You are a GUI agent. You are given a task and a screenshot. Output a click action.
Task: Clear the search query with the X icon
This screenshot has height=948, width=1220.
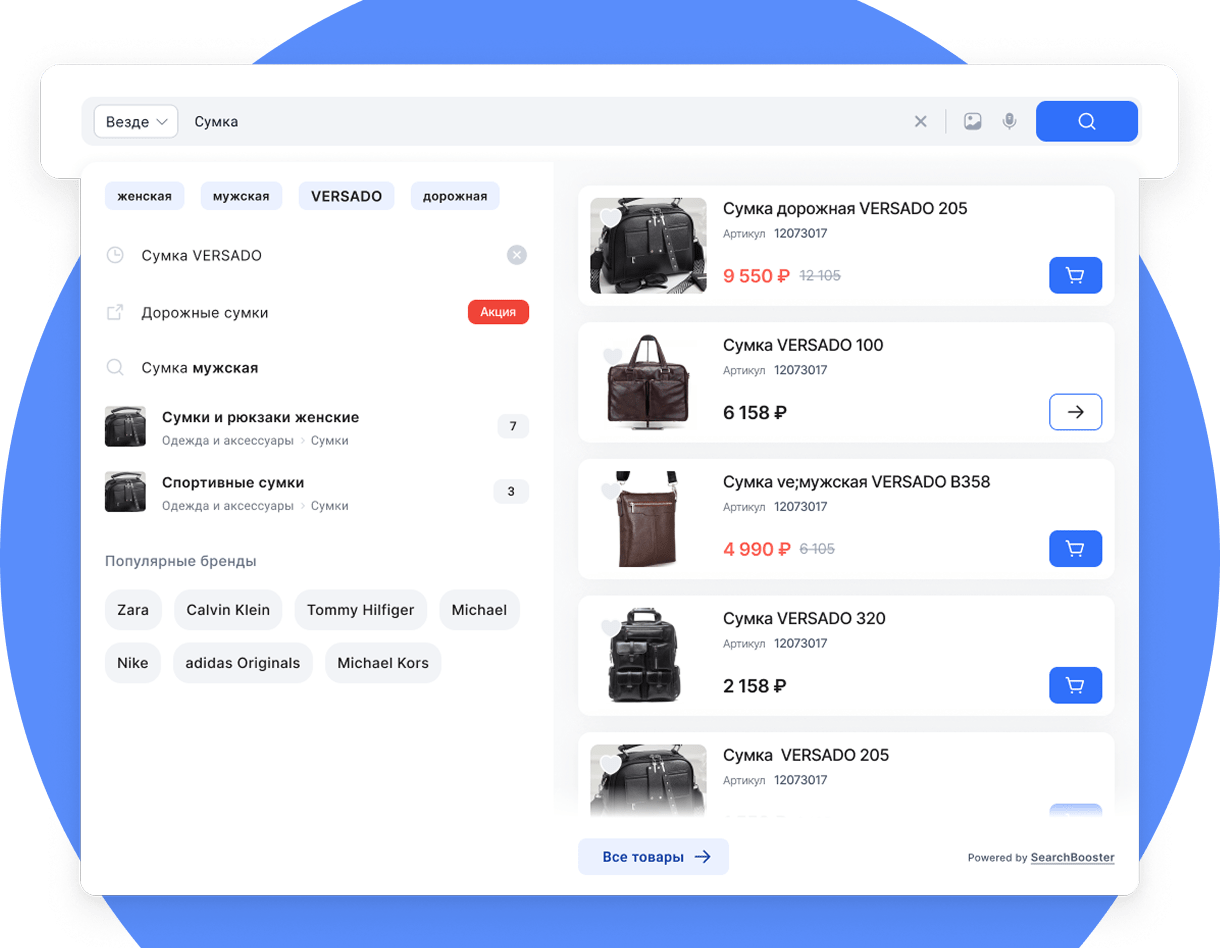[x=921, y=121]
